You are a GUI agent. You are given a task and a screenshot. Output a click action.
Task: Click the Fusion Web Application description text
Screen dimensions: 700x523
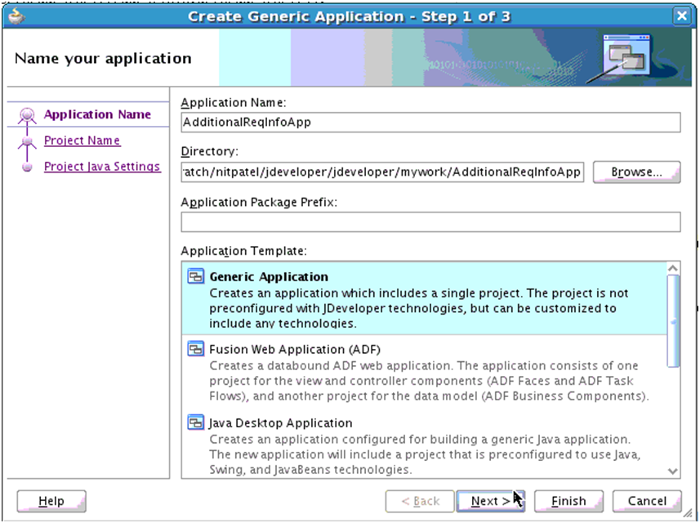click(x=429, y=381)
